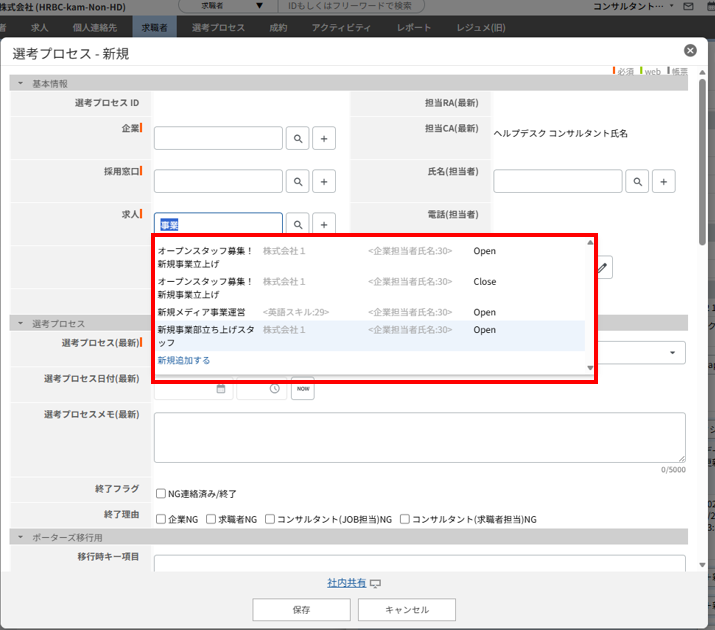Click the search icon next to 企業 field

(x=298, y=138)
